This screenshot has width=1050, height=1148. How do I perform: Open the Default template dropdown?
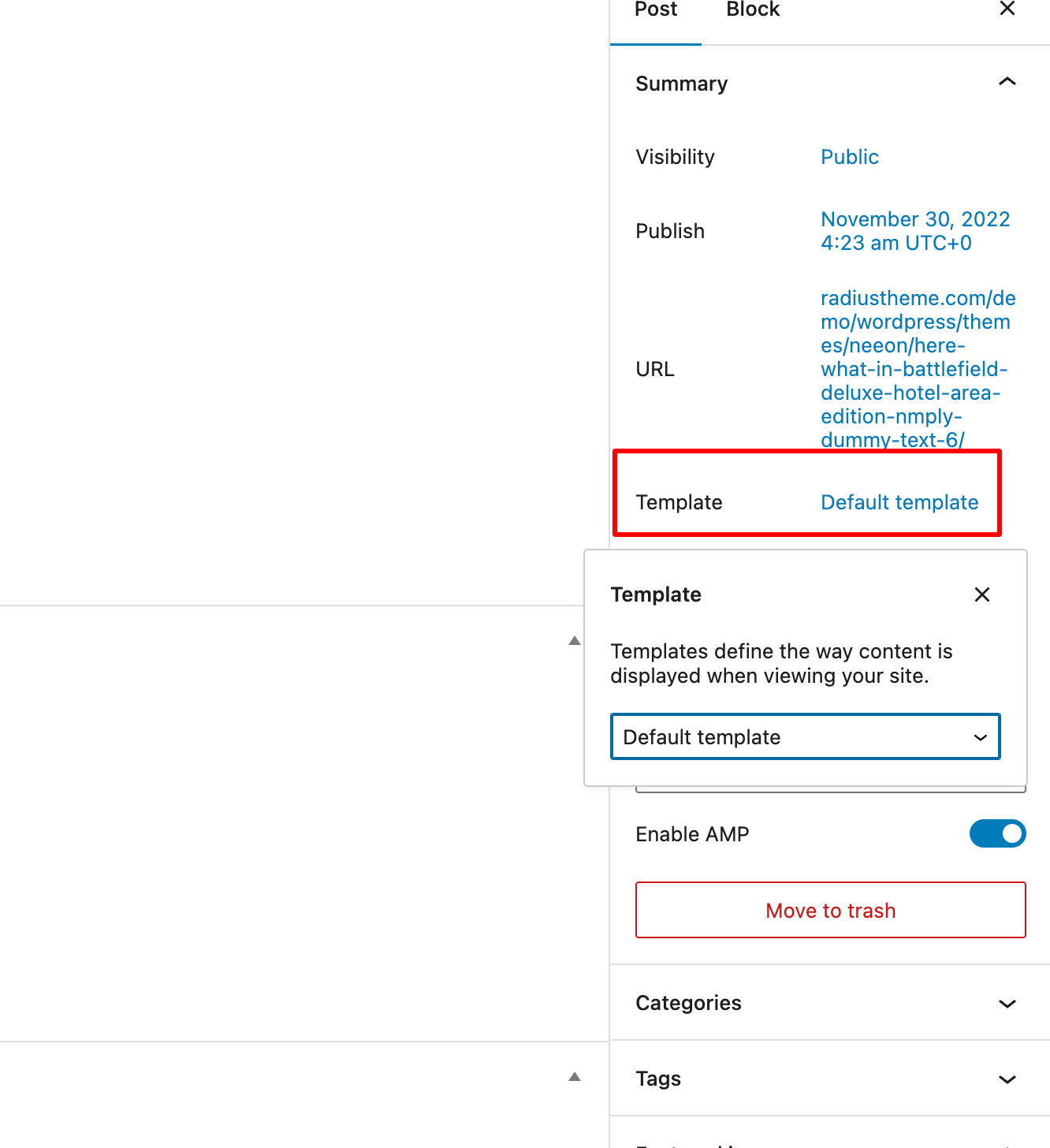(806, 736)
